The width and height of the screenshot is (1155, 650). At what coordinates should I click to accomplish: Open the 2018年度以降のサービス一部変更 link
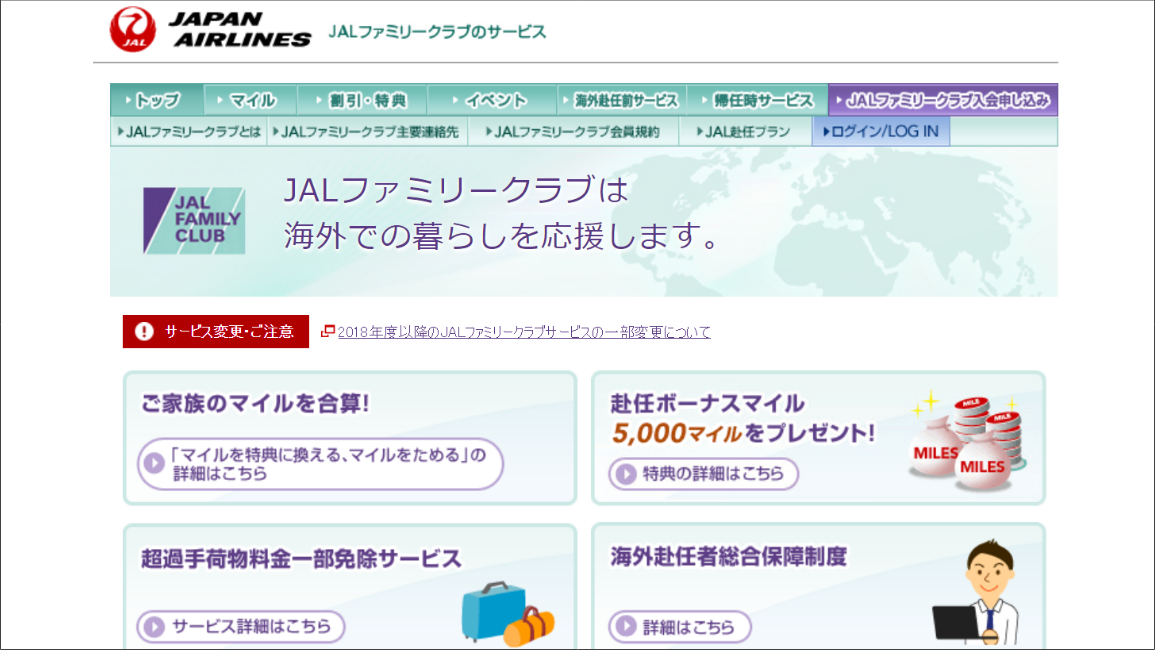coord(524,332)
